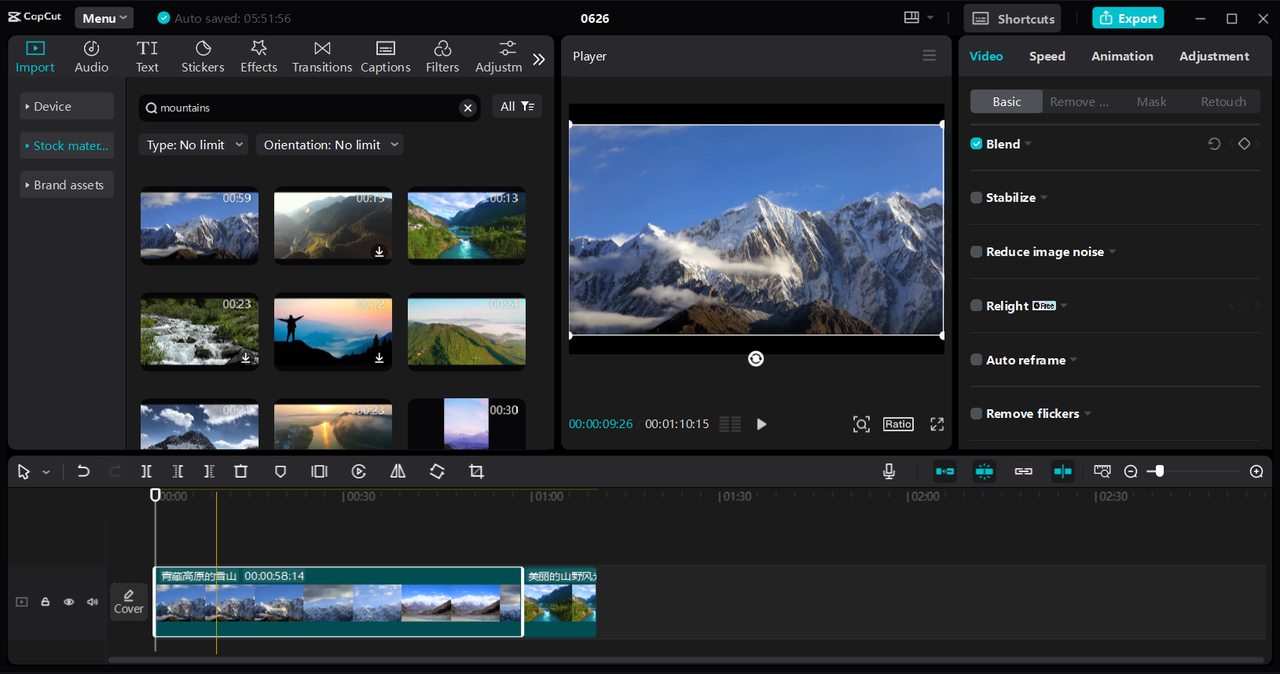This screenshot has height=674, width=1280.
Task: Expand the Device section
Action: [67, 106]
